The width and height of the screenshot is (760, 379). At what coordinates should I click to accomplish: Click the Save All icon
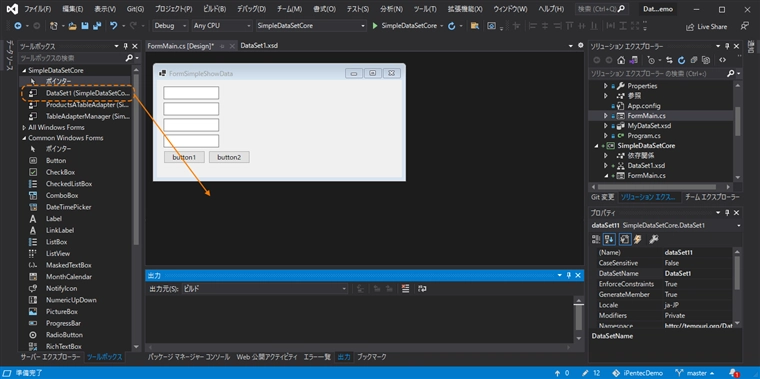[x=96, y=26]
